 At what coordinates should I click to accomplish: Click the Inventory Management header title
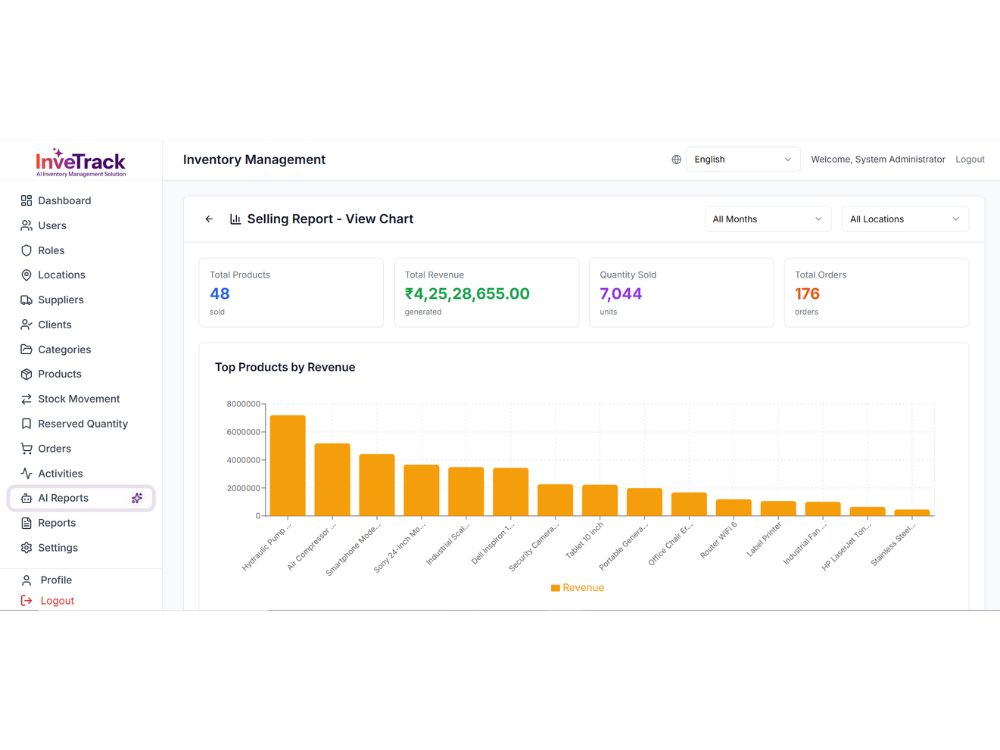coord(254,159)
